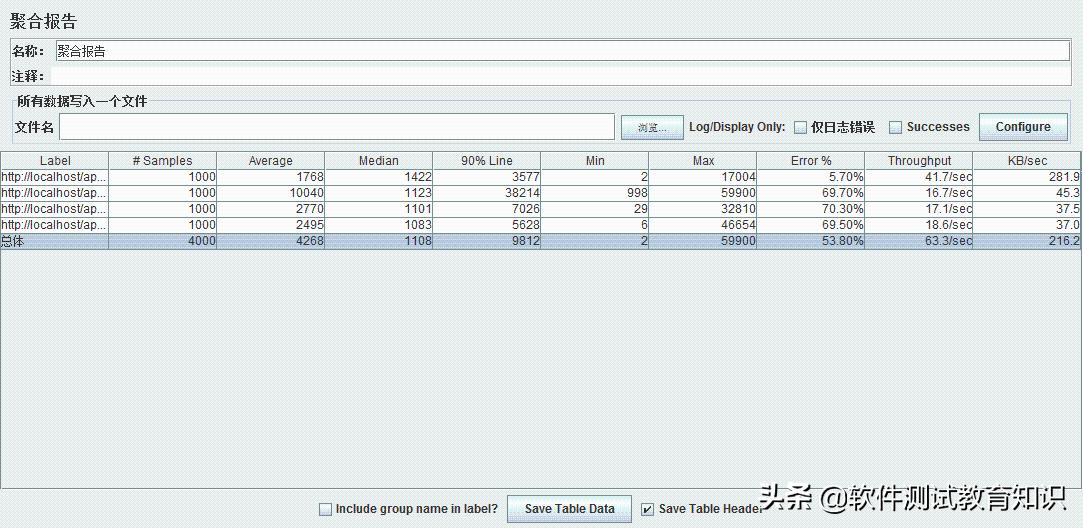Click the KB/sec column header

[1027, 161]
